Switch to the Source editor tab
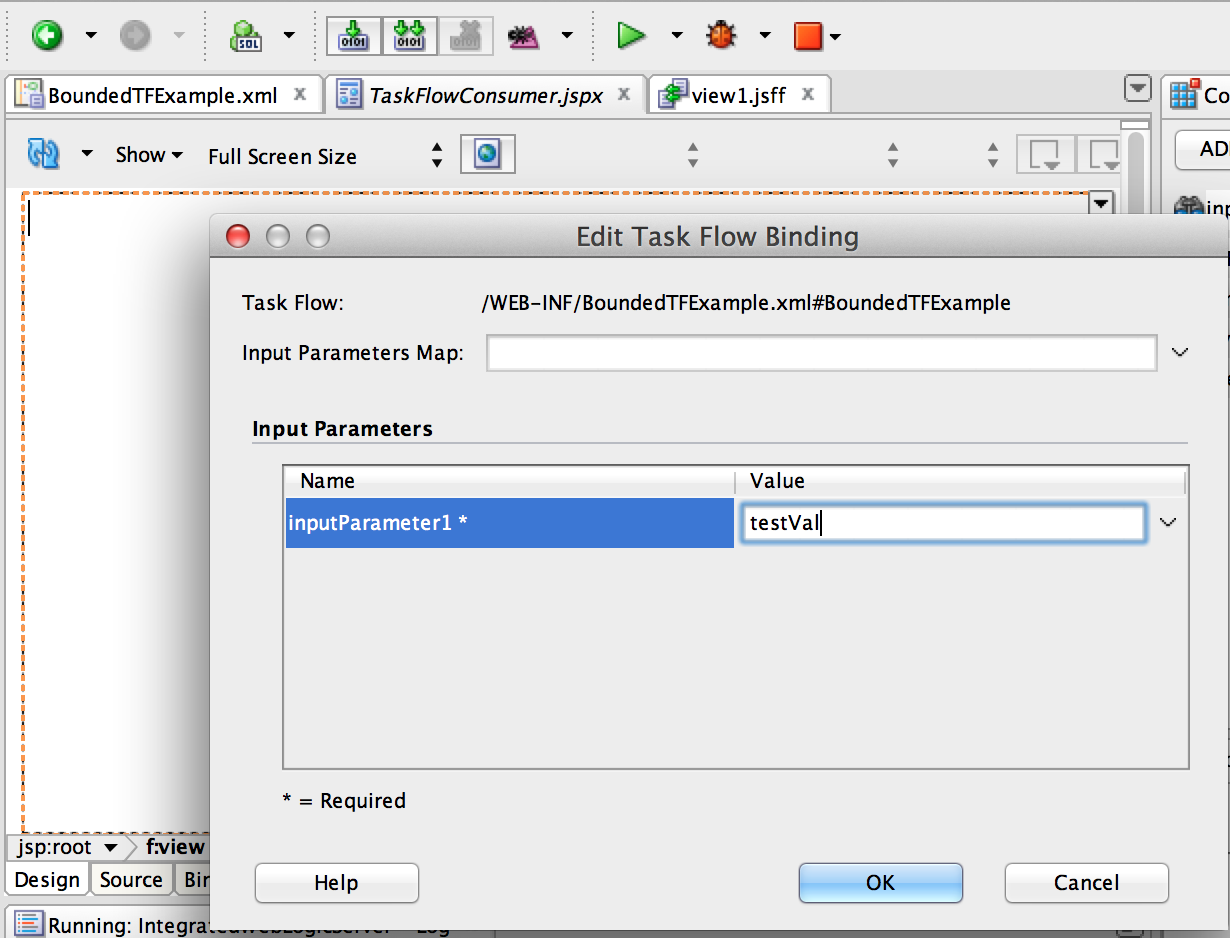This screenshot has width=1230, height=938. pos(131,880)
